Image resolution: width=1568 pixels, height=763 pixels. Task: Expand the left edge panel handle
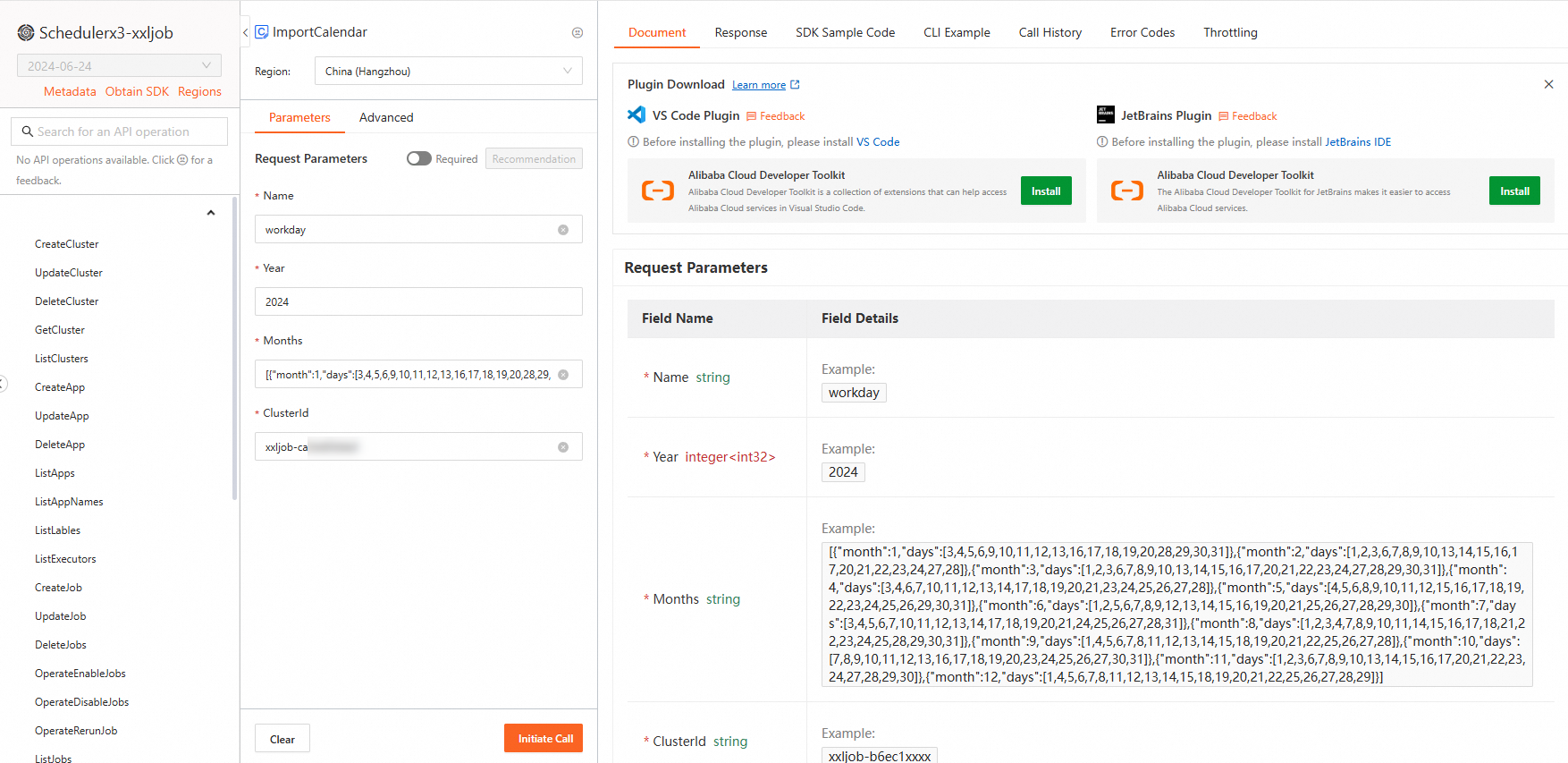click(3, 384)
